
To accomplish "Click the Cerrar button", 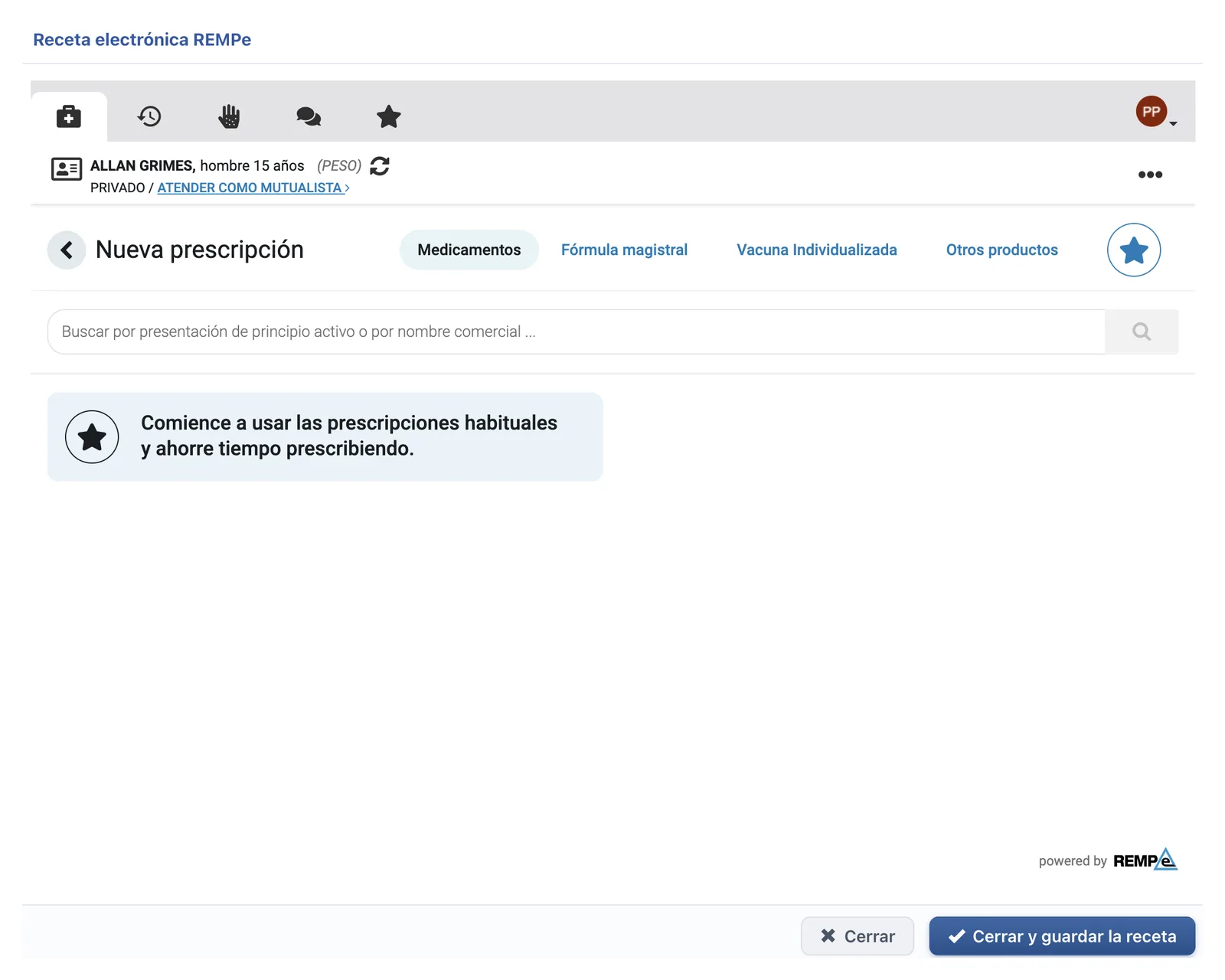I will click(857, 936).
